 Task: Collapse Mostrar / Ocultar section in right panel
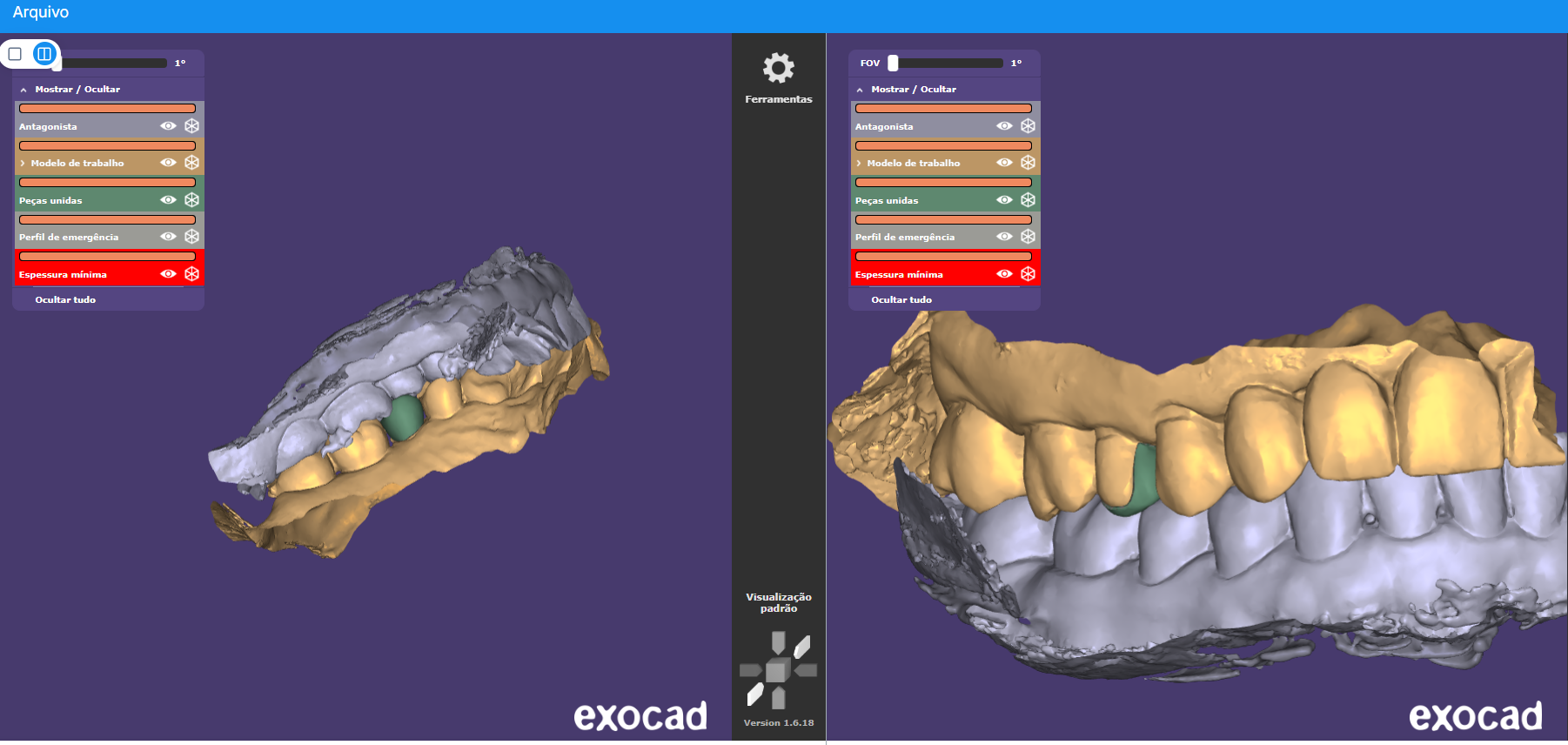860,90
